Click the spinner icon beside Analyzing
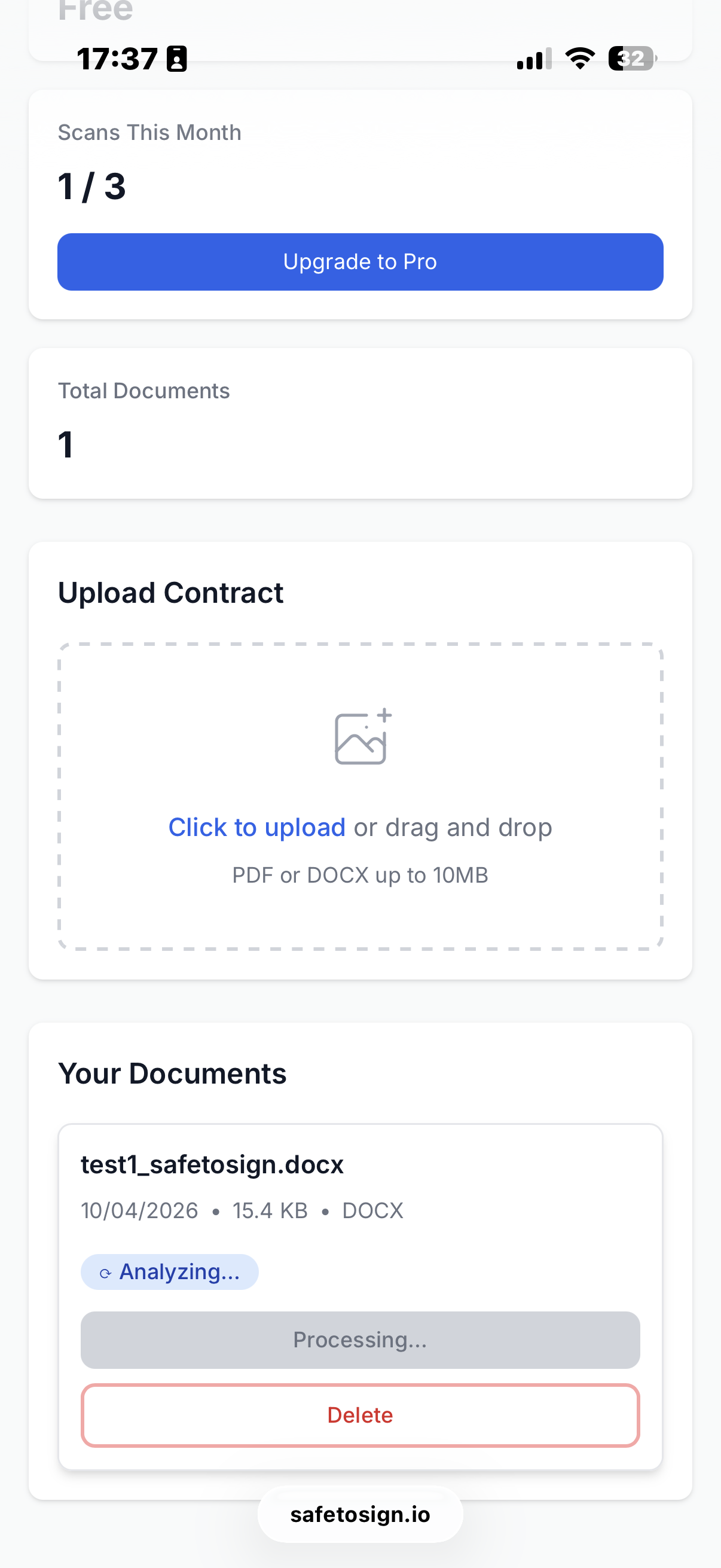The image size is (721, 1568). coord(105,1273)
